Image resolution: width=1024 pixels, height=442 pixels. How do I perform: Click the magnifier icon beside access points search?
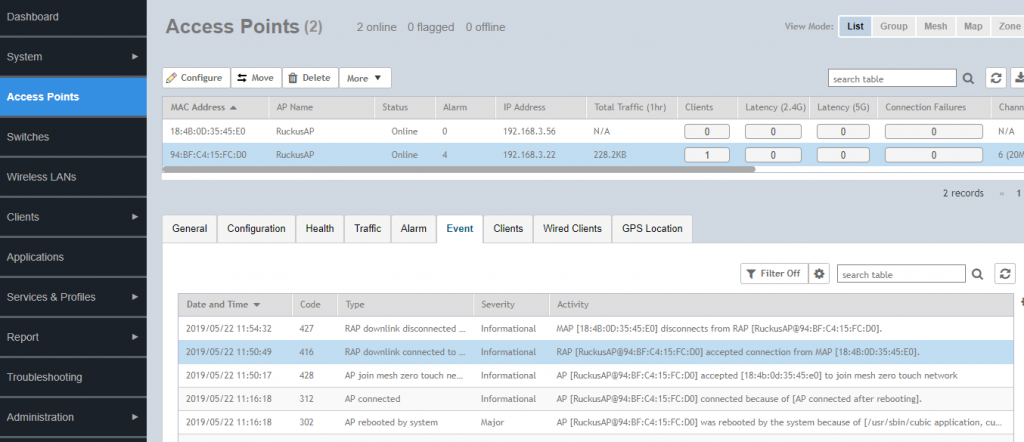point(968,78)
